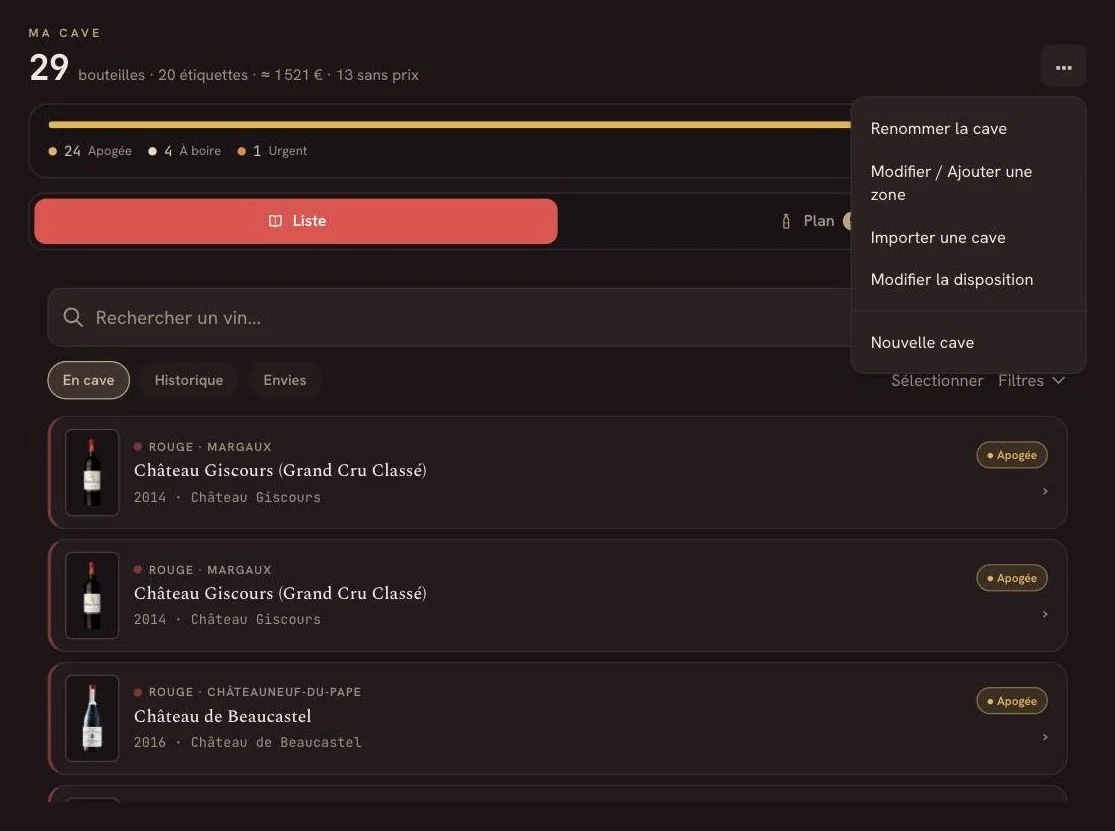Viewport: 1115px width, 831px height.
Task: Click 2016 · Château de Beaucastel subtitle
Action: click(247, 742)
